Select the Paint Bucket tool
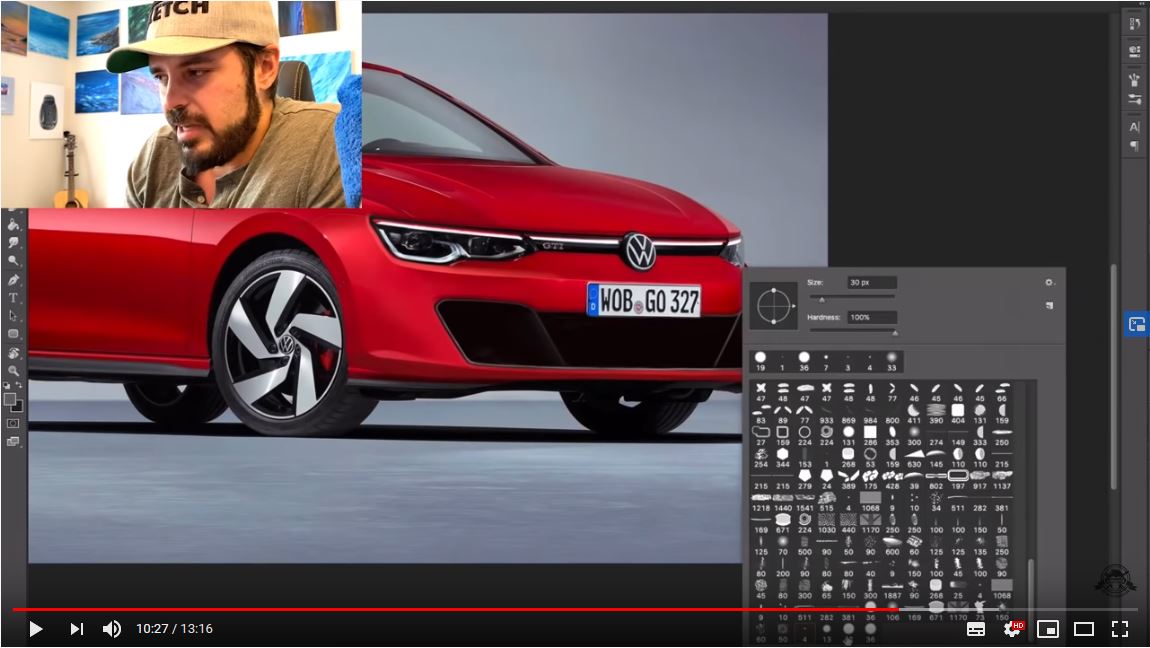The width and height of the screenshot is (1150, 648). [14, 225]
